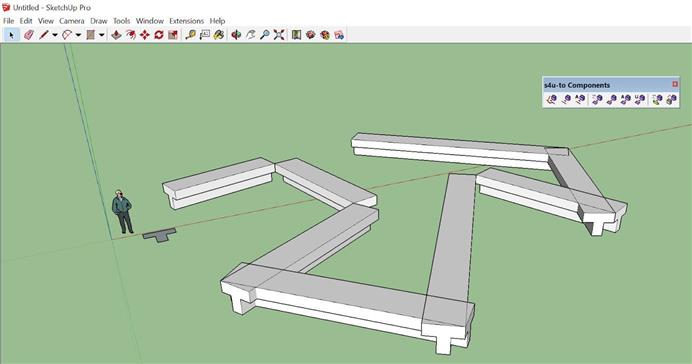Open the Window menu

(x=150, y=21)
